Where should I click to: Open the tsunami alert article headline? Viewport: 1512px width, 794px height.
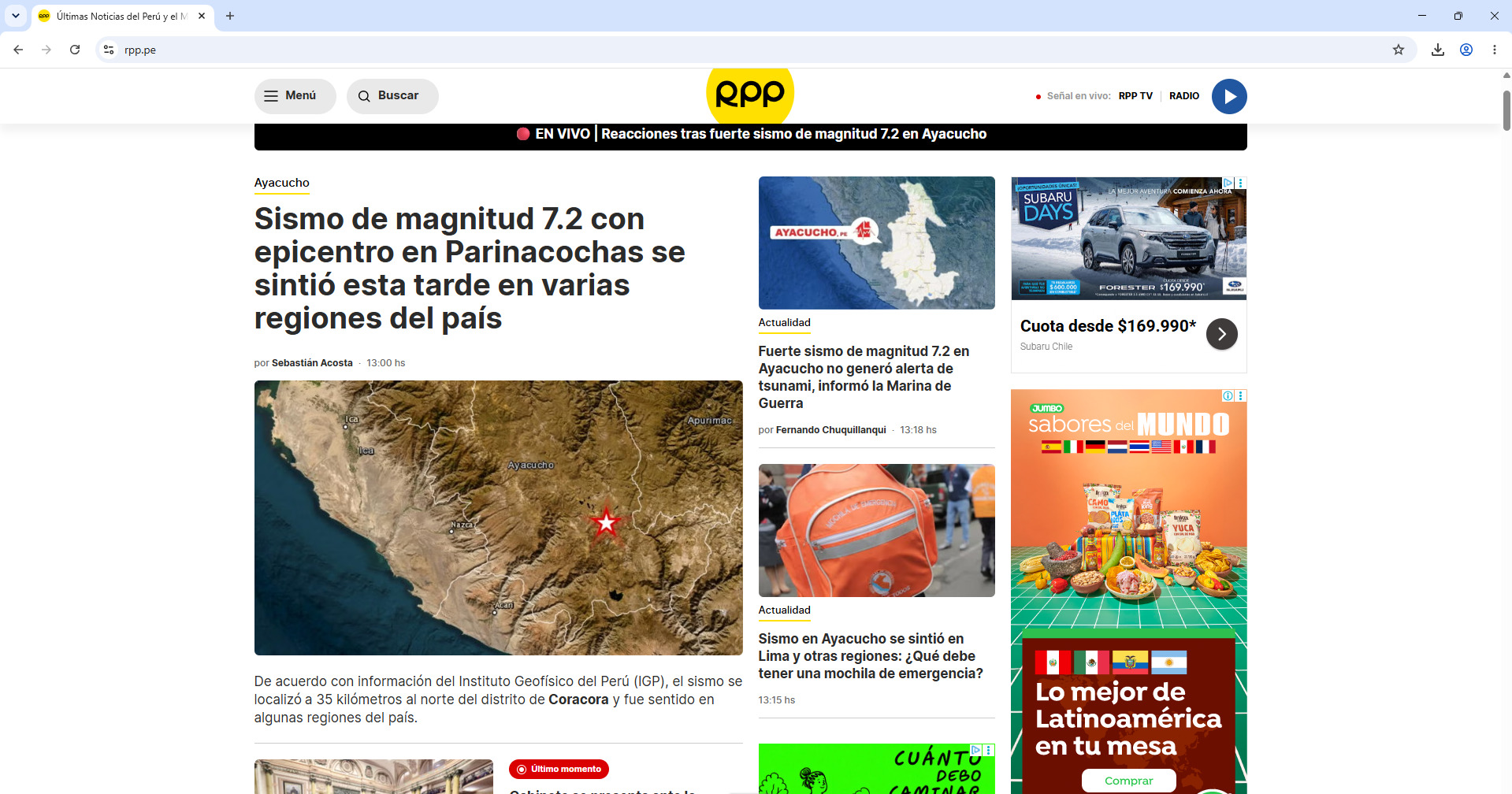click(x=864, y=377)
